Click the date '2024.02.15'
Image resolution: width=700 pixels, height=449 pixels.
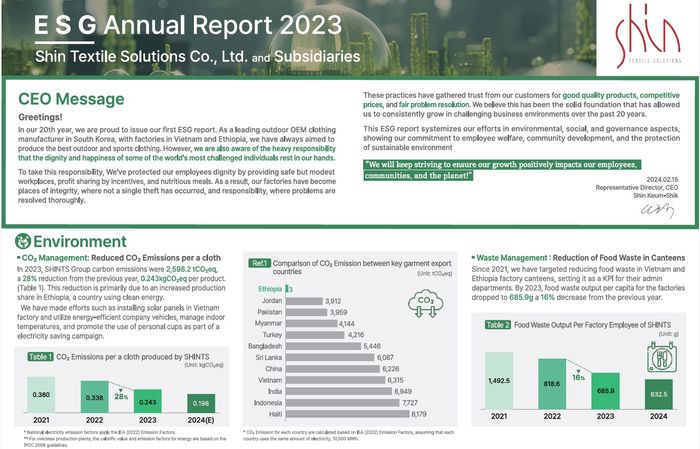click(x=662, y=180)
